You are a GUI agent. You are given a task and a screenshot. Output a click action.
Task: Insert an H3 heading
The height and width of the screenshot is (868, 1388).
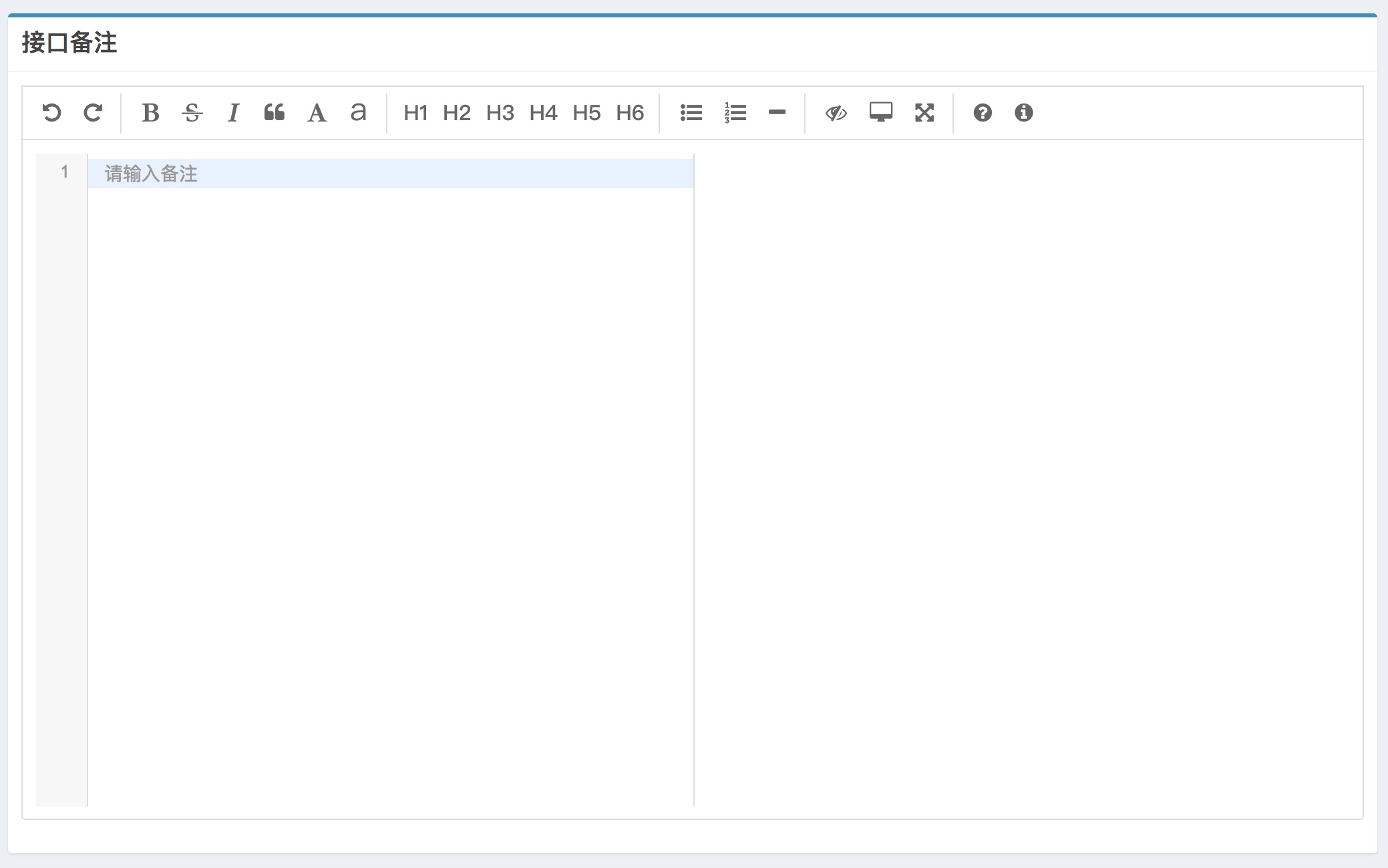500,113
